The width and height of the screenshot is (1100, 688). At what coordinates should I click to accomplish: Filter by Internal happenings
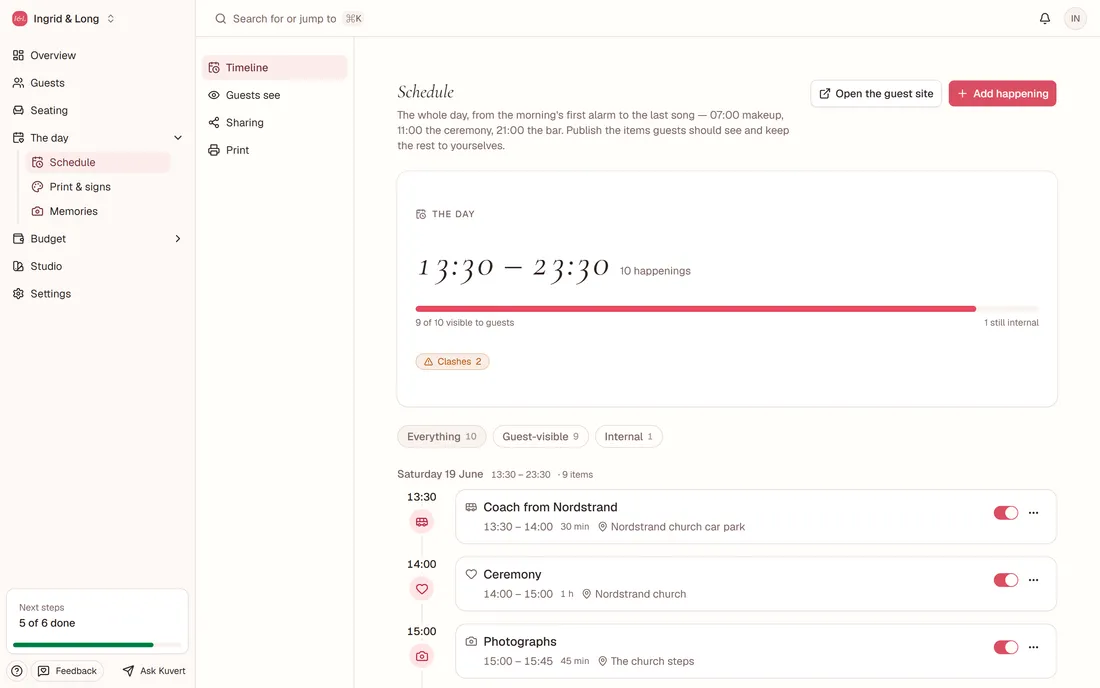(x=629, y=436)
